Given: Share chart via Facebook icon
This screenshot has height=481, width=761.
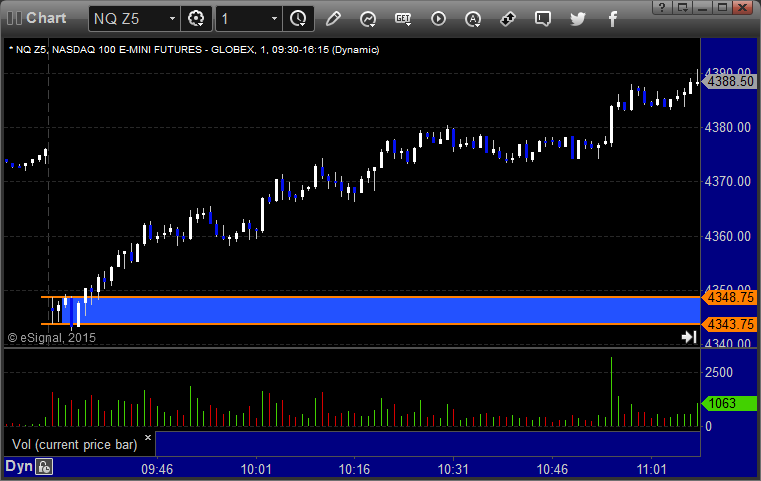Looking at the screenshot, I should pyautogui.click(x=612, y=19).
